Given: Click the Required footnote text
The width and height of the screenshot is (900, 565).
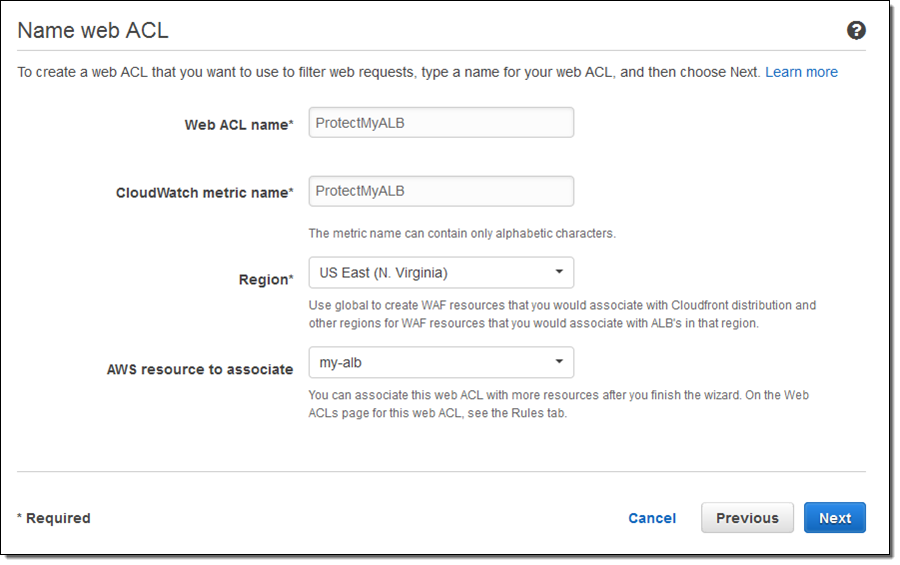Looking at the screenshot, I should (54, 518).
